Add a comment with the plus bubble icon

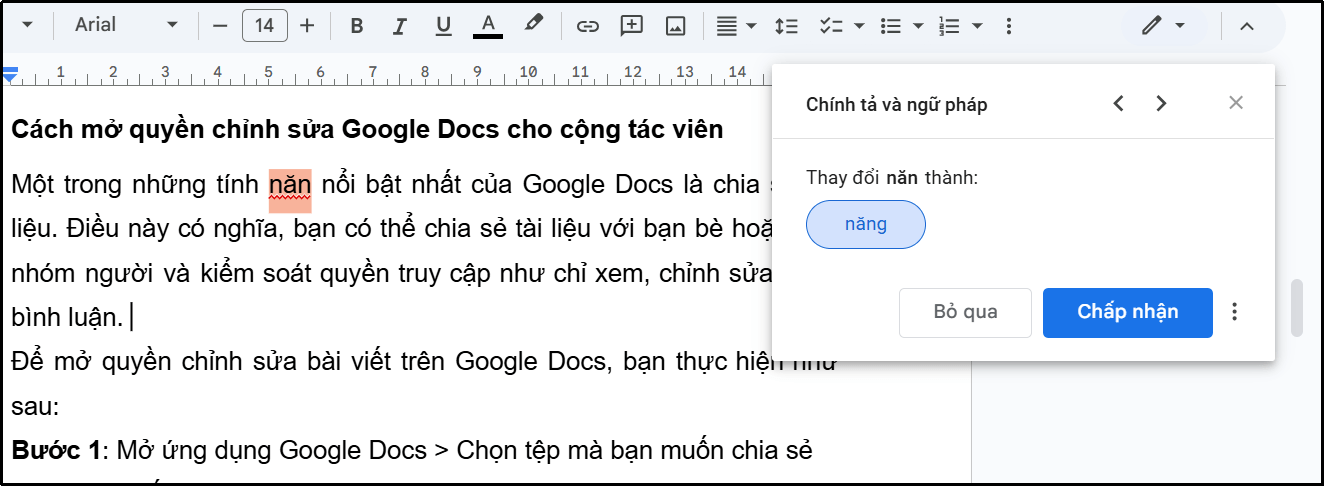pyautogui.click(x=631, y=26)
